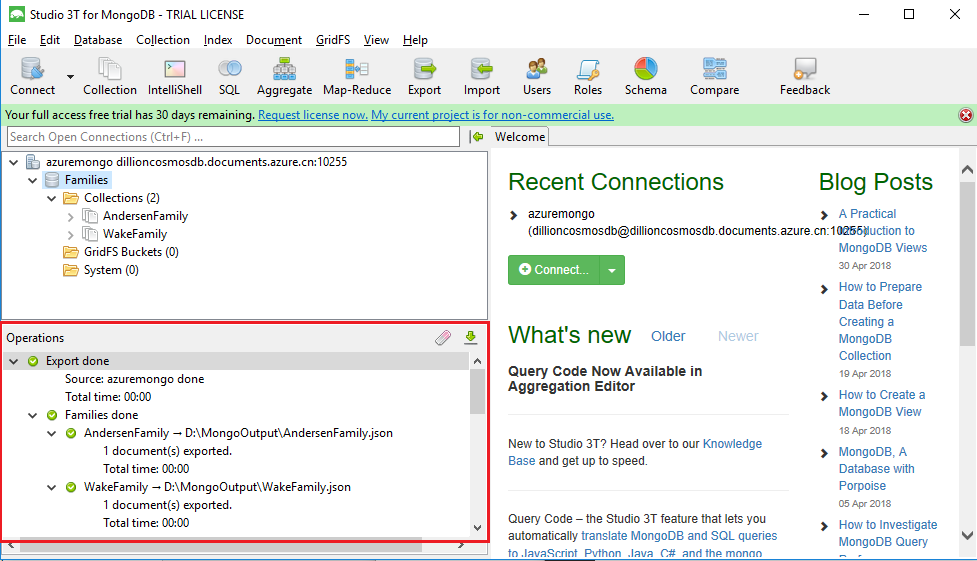Open the GridFS menu
This screenshot has width=977, height=561.
coord(333,40)
